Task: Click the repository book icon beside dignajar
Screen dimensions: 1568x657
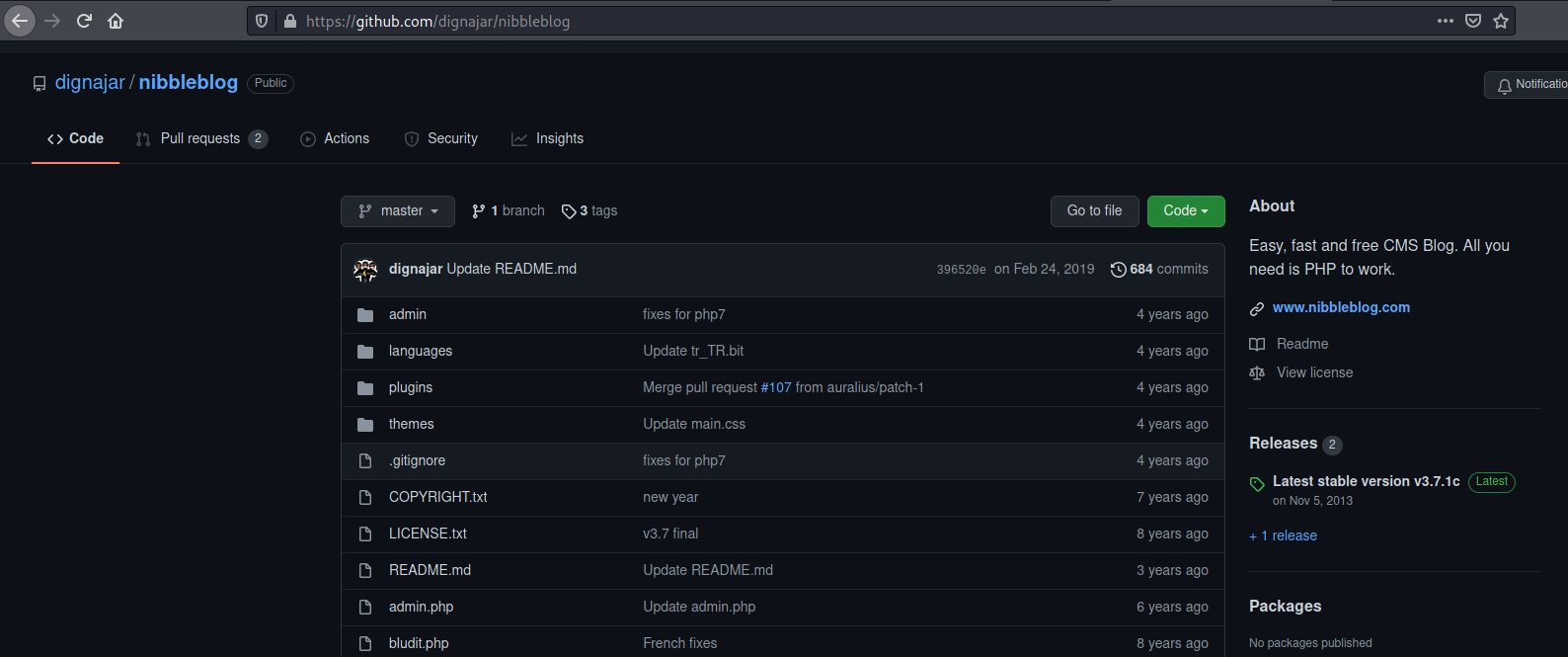Action: pyautogui.click(x=39, y=84)
